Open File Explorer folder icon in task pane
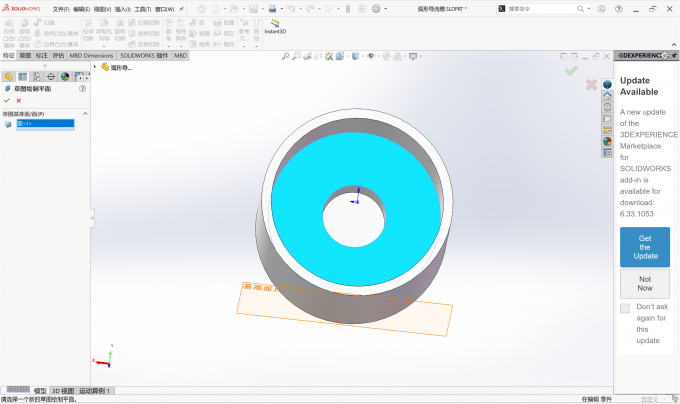 coord(607,118)
